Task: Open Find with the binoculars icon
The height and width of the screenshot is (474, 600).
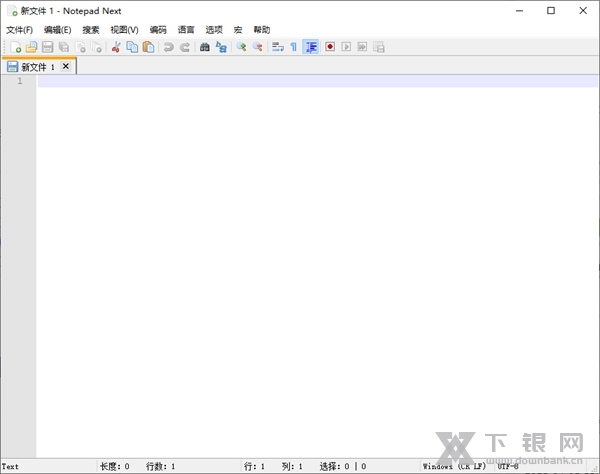Action: point(205,47)
